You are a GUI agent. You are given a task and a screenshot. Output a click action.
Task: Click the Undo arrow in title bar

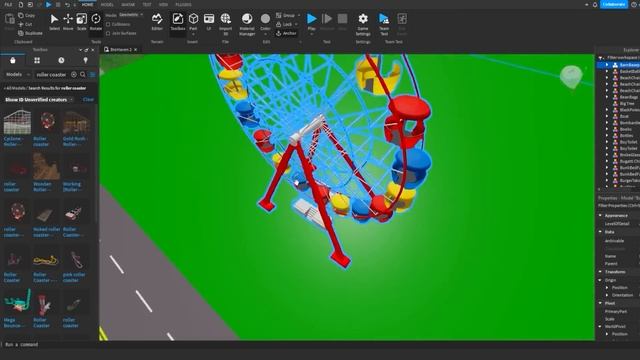click(x=67, y=5)
